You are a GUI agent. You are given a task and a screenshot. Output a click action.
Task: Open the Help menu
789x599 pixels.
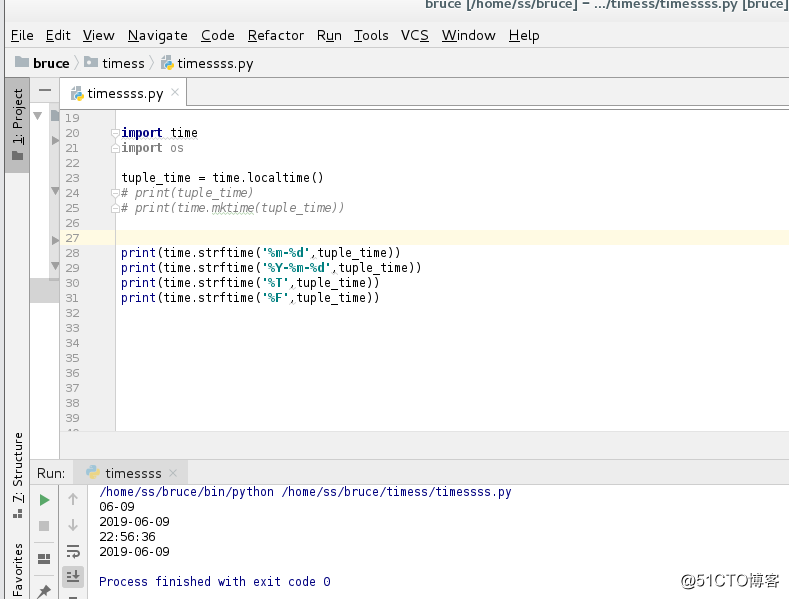point(524,35)
